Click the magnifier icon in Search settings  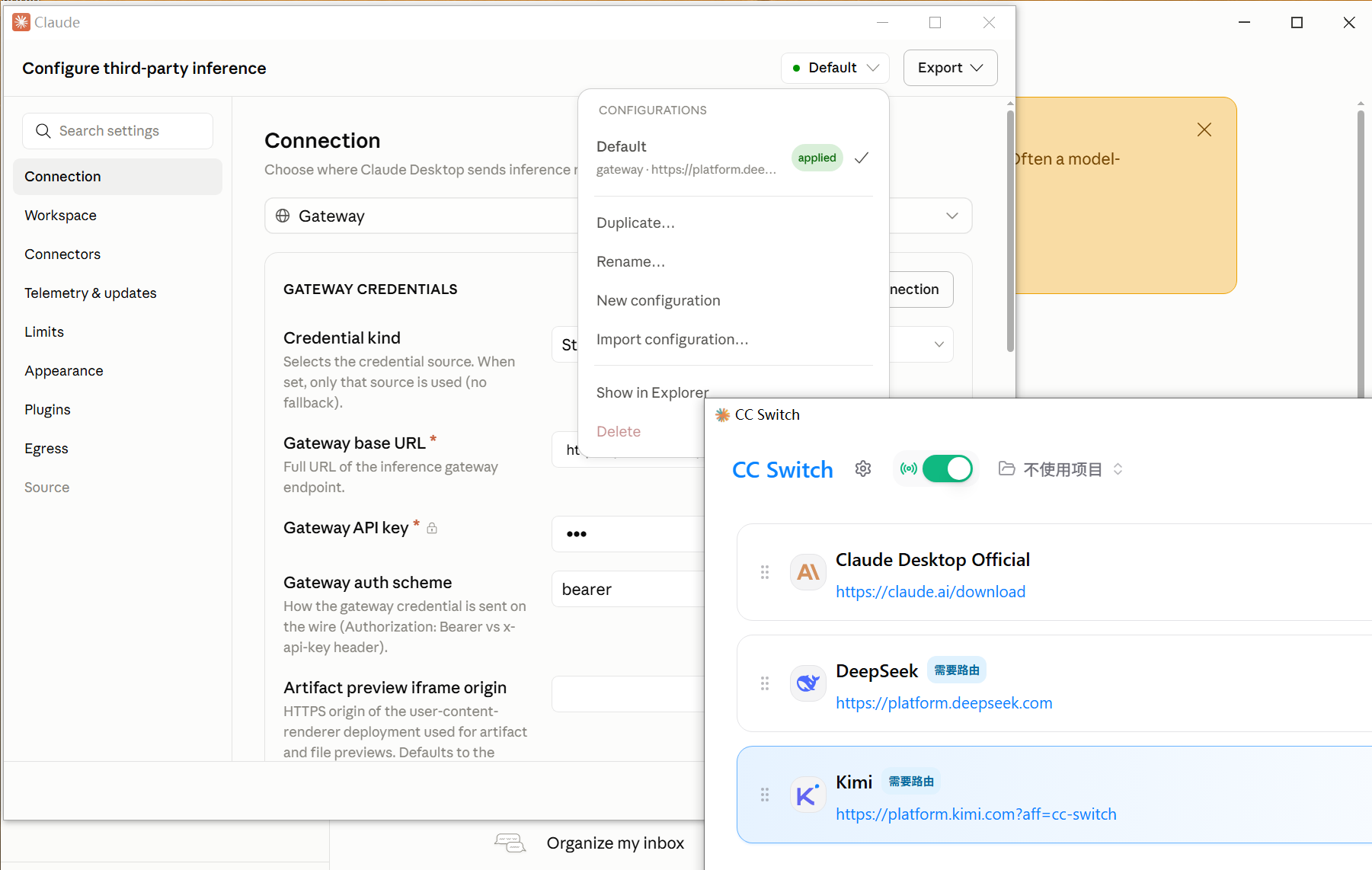tap(43, 131)
